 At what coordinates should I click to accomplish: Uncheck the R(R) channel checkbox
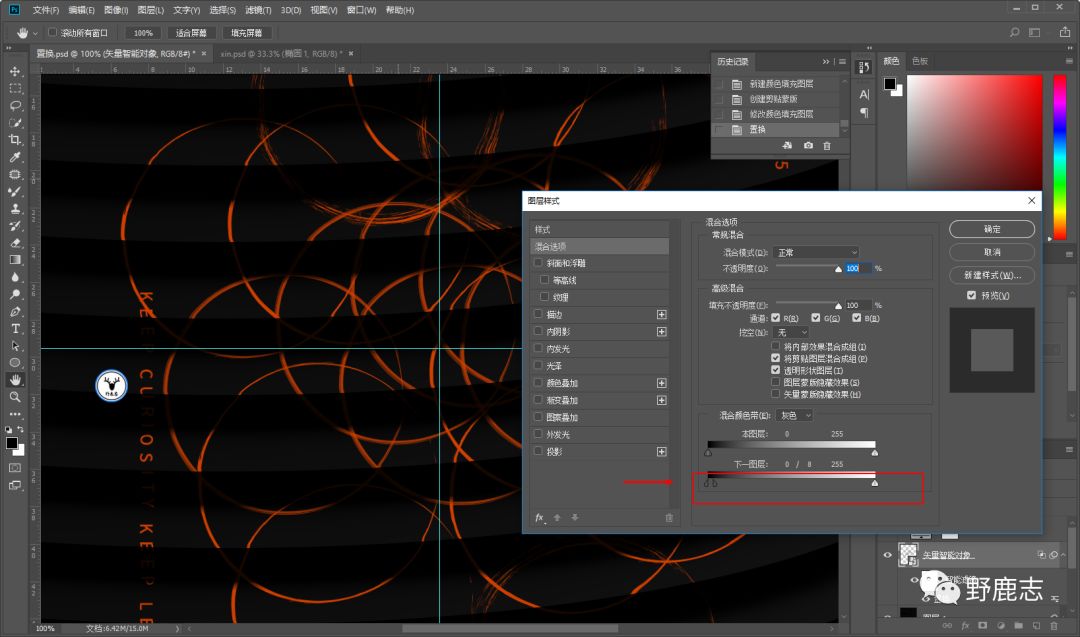pyautogui.click(x=776, y=317)
